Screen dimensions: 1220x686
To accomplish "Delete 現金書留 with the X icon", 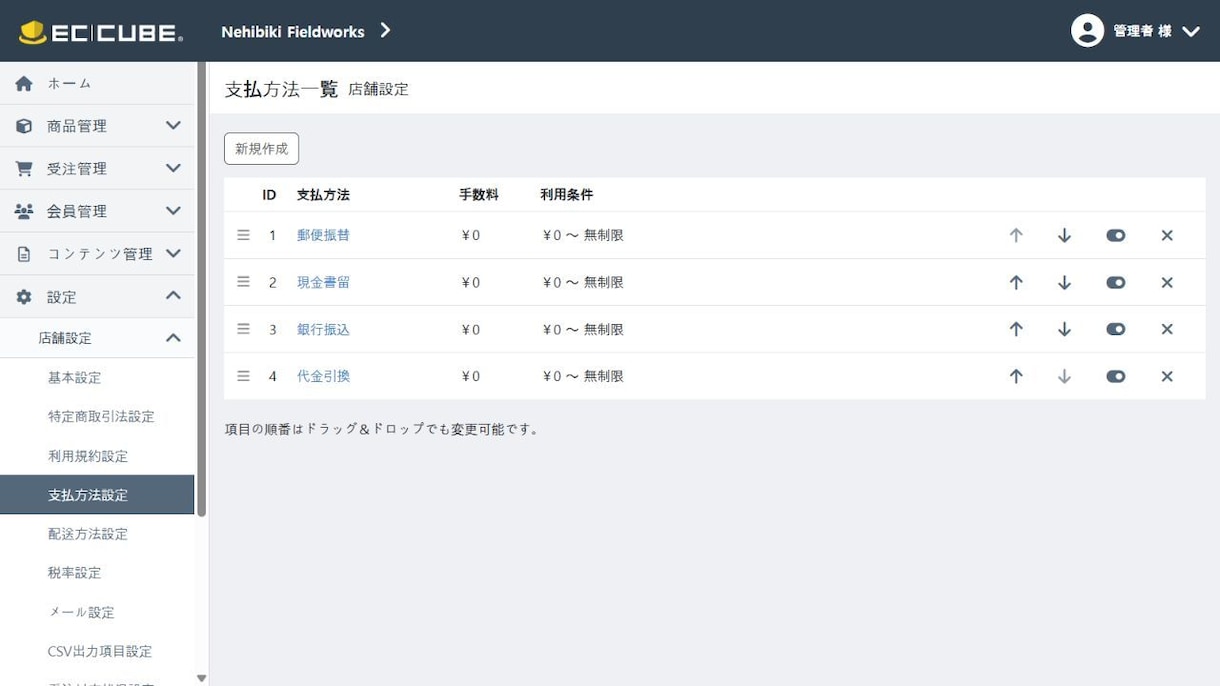I will (1167, 283).
